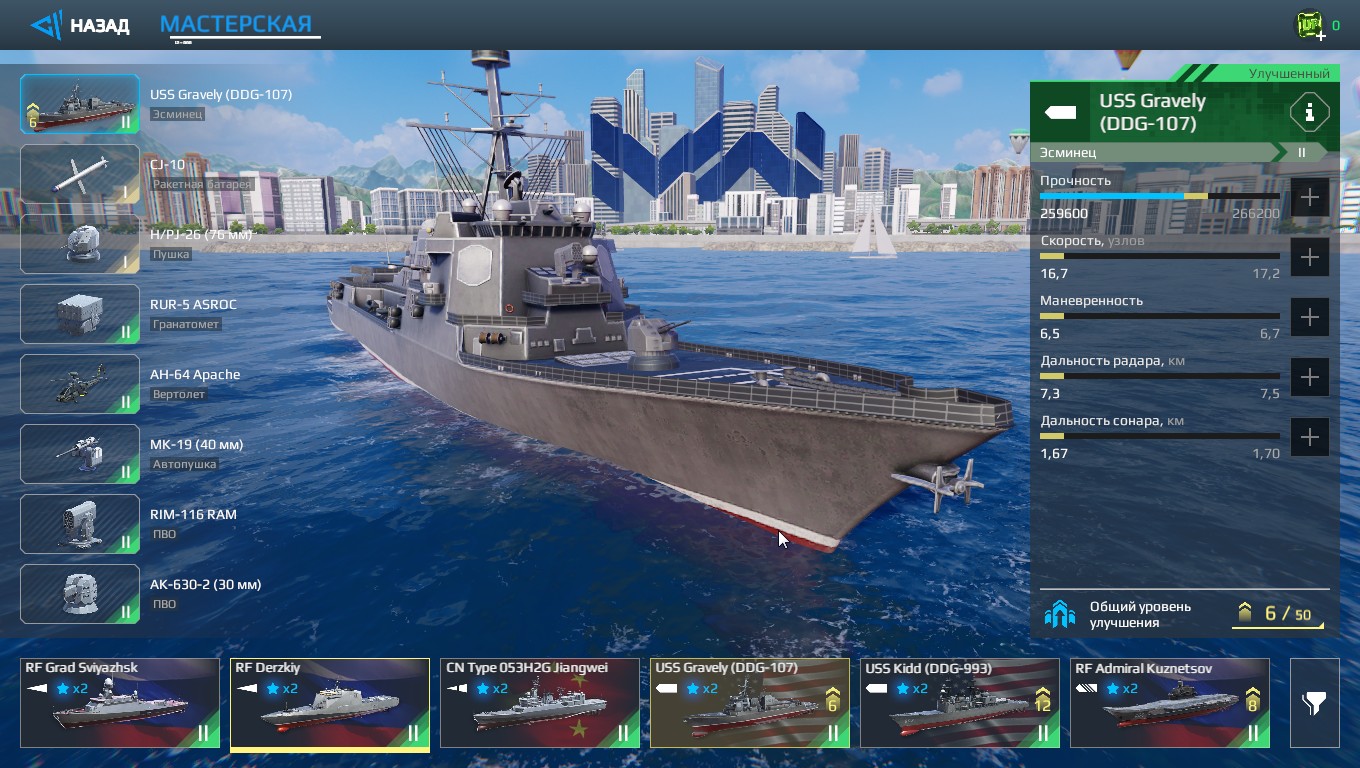Click the Эсминец class bar in panel
This screenshot has width=1360, height=768.
(x=1178, y=152)
